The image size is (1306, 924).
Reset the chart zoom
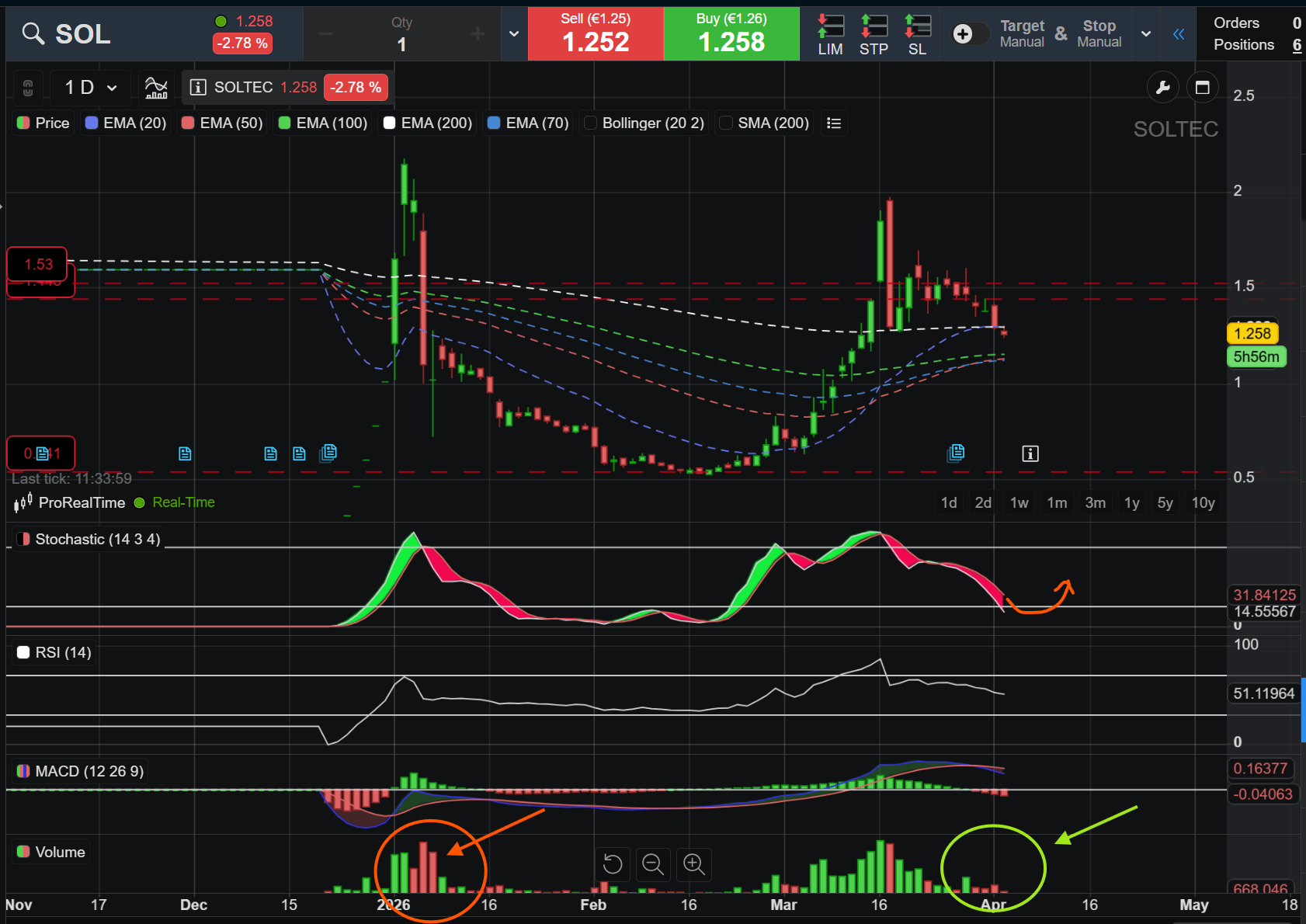pyautogui.click(x=613, y=864)
